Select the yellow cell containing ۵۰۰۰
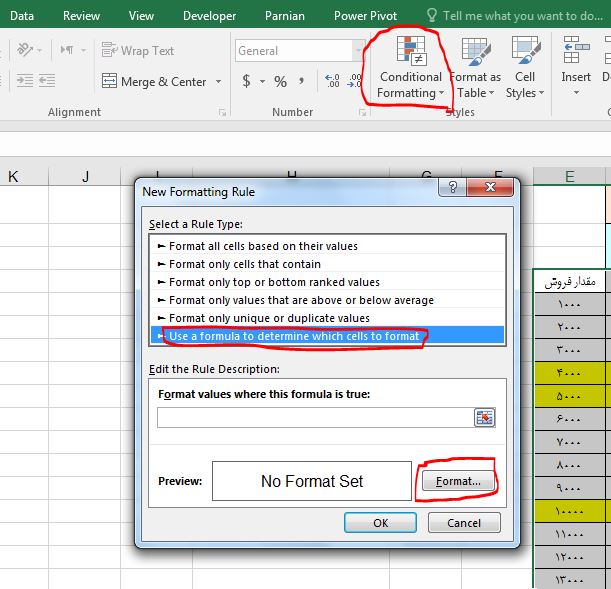Screen dimensions: 611x589 pos(569,396)
